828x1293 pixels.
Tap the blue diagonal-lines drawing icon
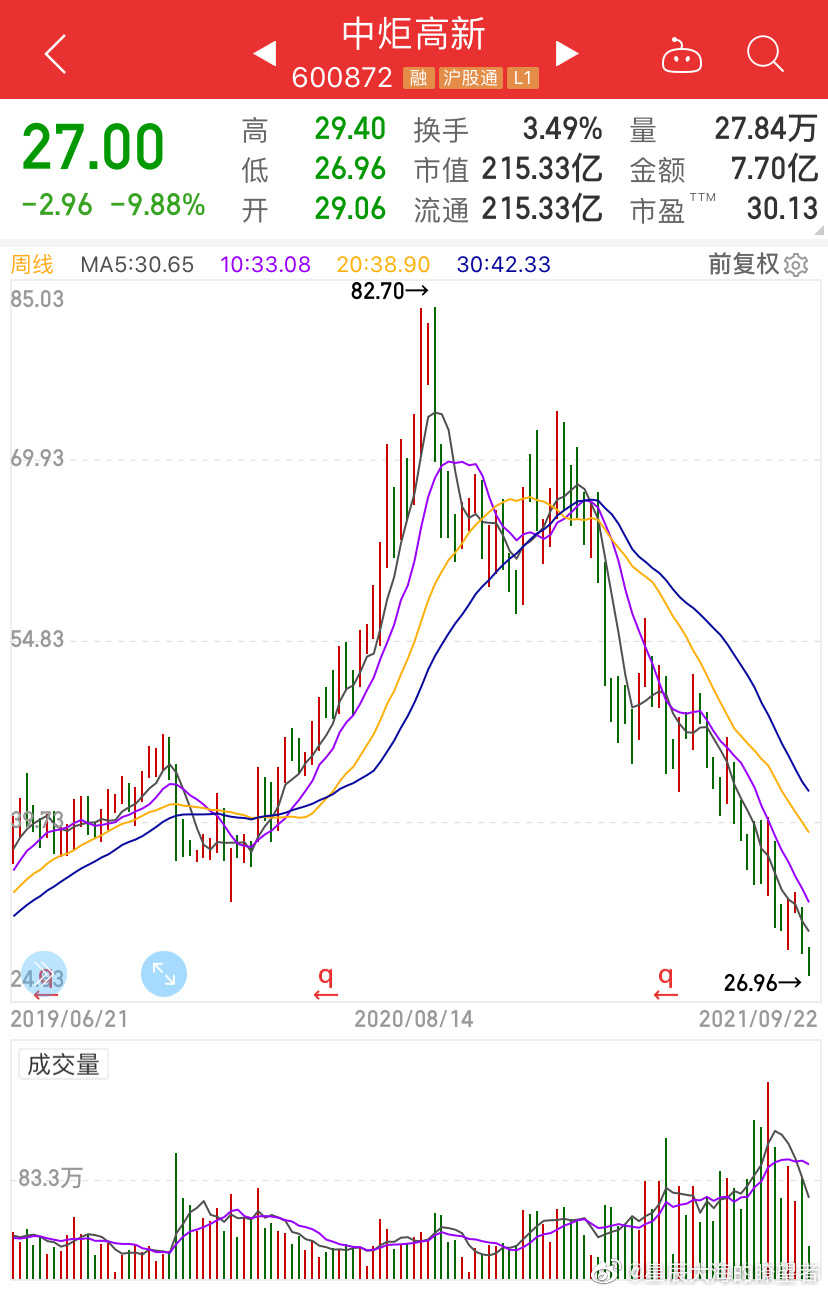point(44,973)
